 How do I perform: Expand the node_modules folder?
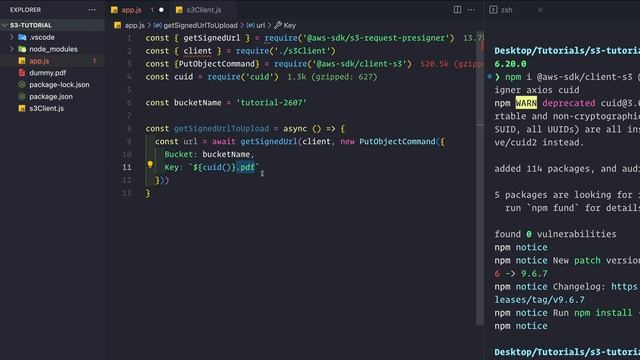pos(11,49)
